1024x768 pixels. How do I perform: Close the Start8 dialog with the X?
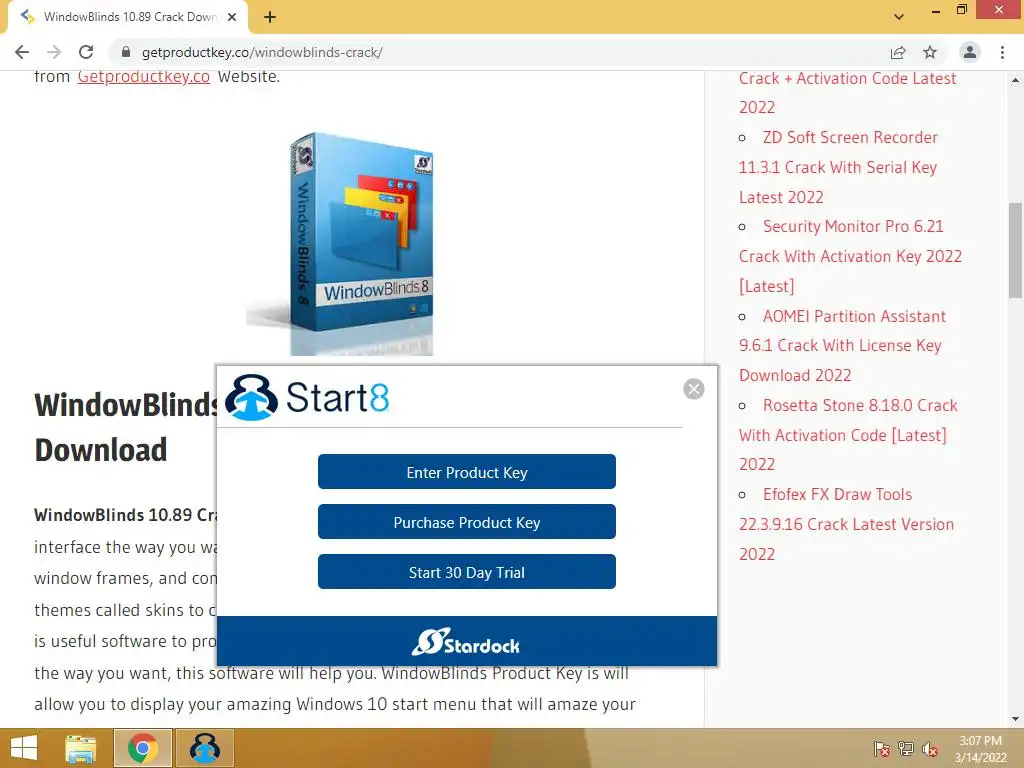click(x=694, y=389)
